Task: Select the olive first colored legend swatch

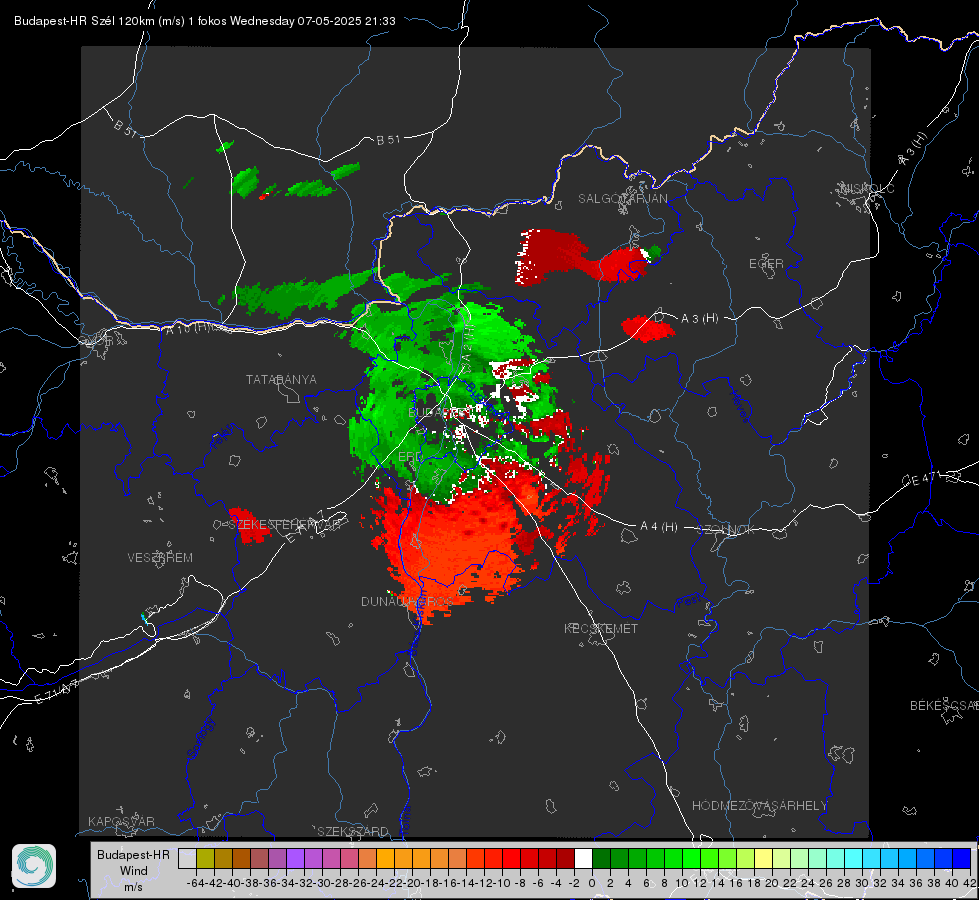Action: [205, 859]
